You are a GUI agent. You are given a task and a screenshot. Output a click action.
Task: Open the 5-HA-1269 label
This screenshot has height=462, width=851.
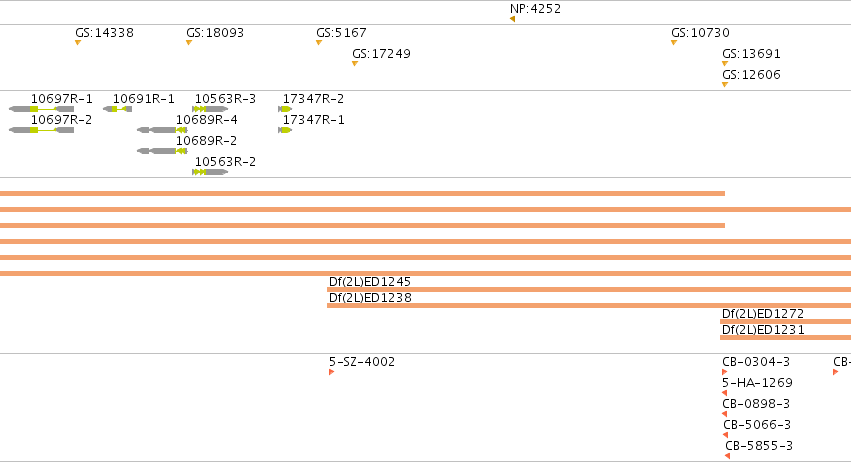pyautogui.click(x=757, y=383)
